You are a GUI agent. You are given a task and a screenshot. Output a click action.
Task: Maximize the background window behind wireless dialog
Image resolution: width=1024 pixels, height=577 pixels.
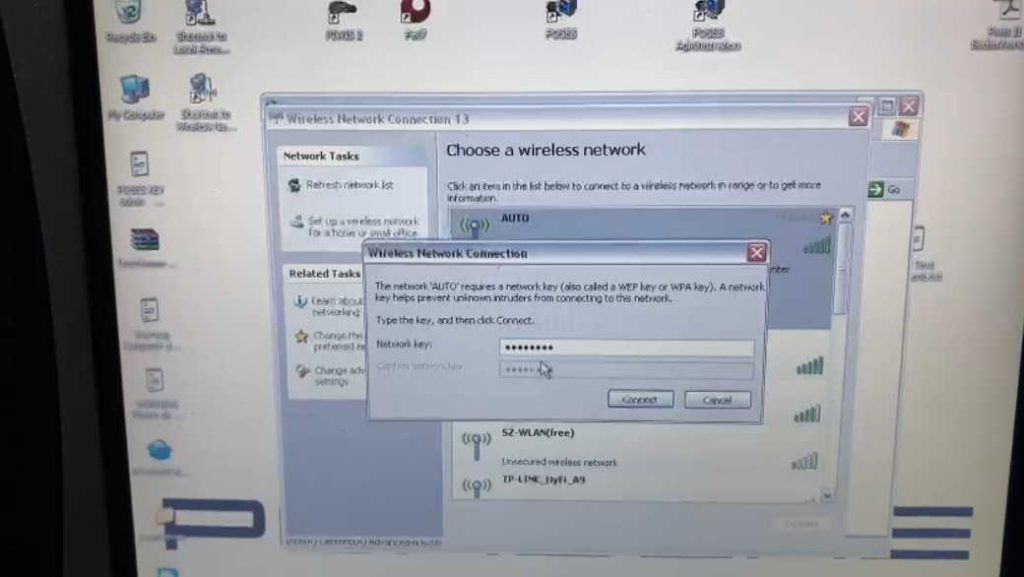[x=886, y=106]
